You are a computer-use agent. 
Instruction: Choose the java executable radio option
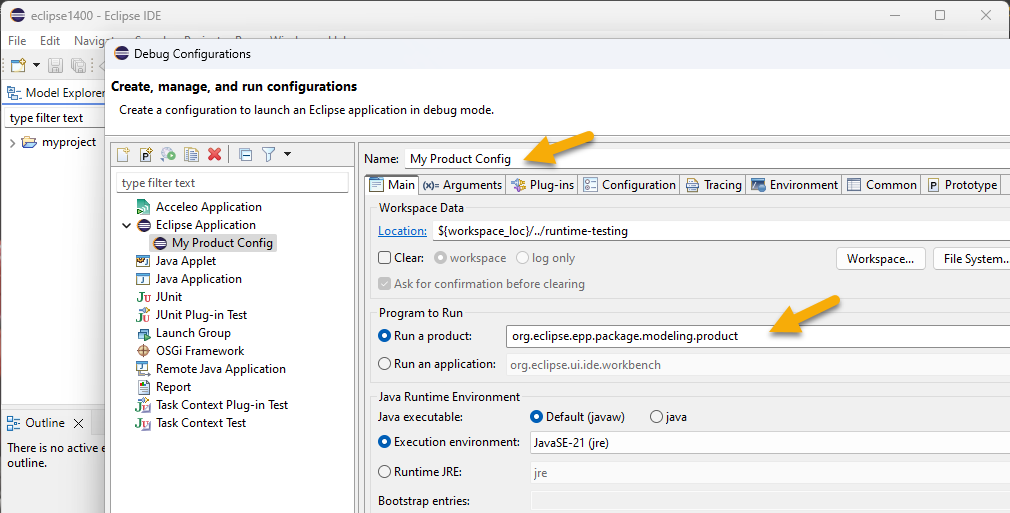[x=657, y=416]
